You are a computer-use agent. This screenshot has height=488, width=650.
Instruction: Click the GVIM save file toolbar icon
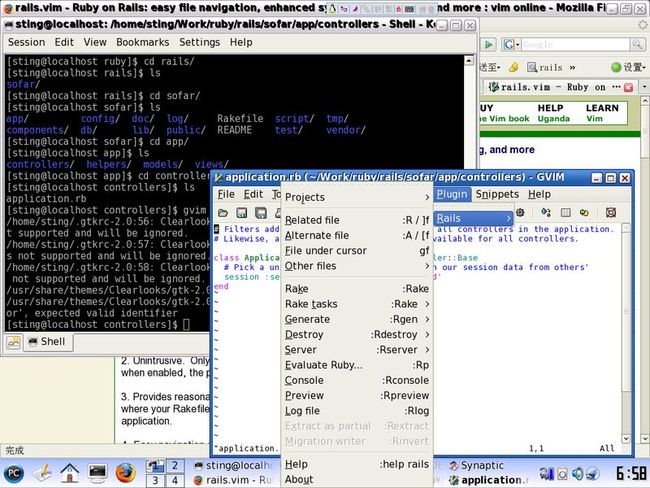[x=242, y=213]
